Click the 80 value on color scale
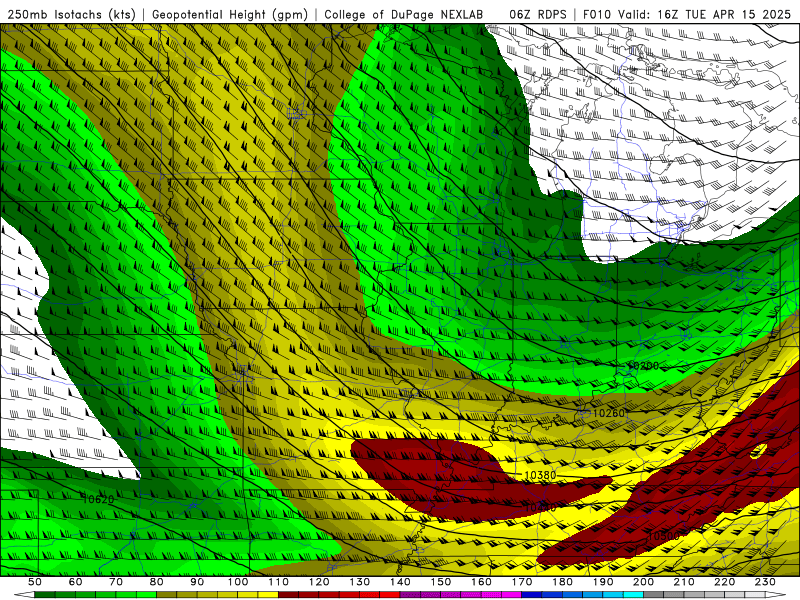The image size is (800, 600). [x=157, y=582]
